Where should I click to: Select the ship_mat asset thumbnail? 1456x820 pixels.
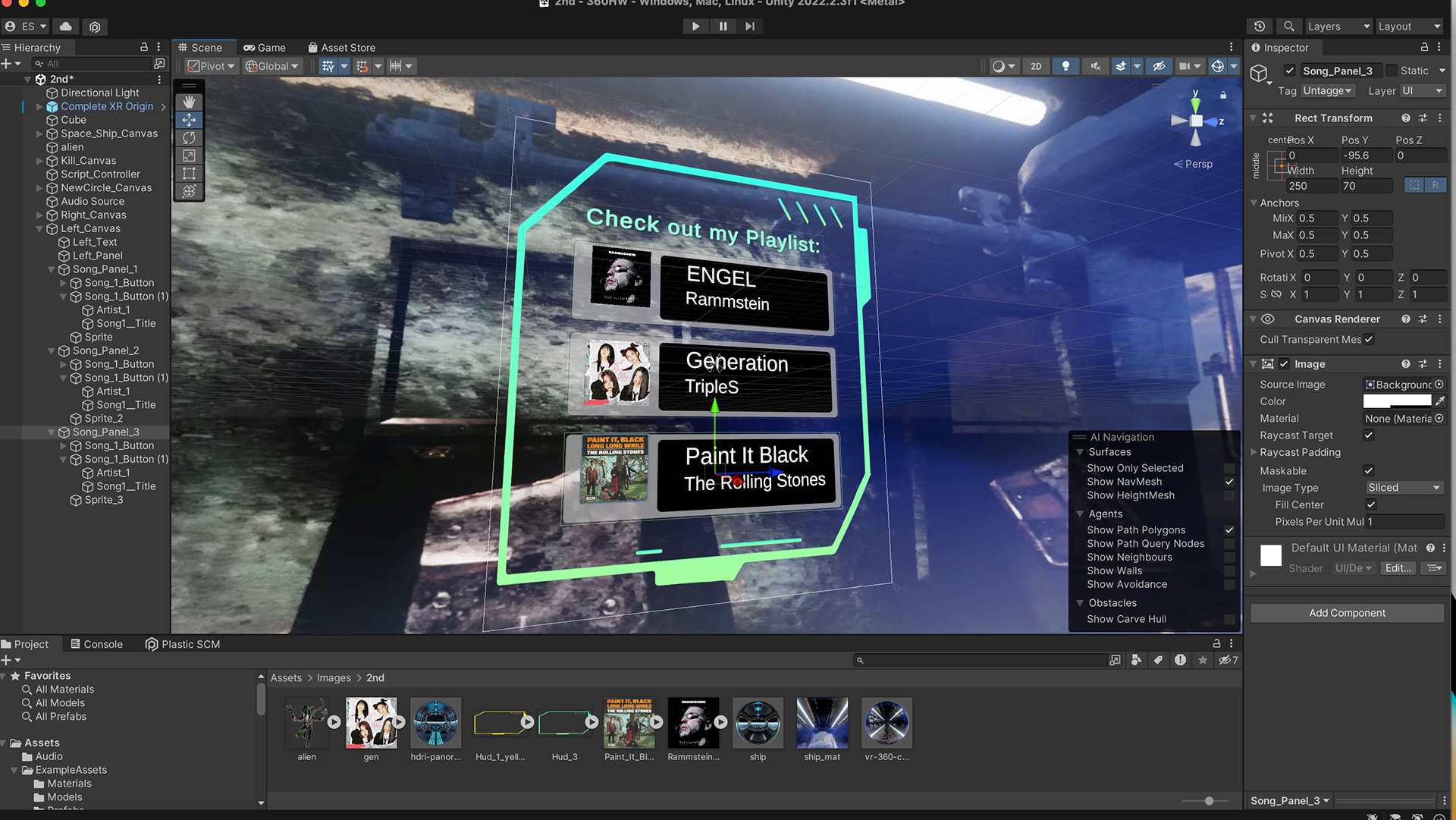pyautogui.click(x=822, y=724)
